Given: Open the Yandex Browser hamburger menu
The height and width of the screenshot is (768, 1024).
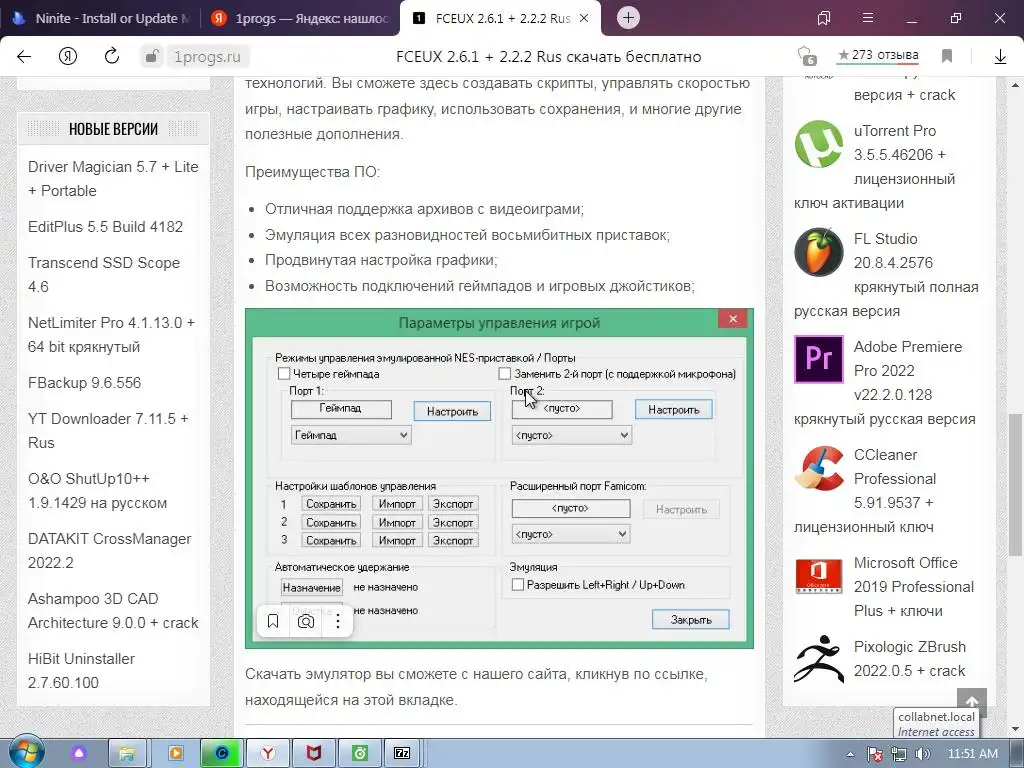Looking at the screenshot, I should 868,18.
